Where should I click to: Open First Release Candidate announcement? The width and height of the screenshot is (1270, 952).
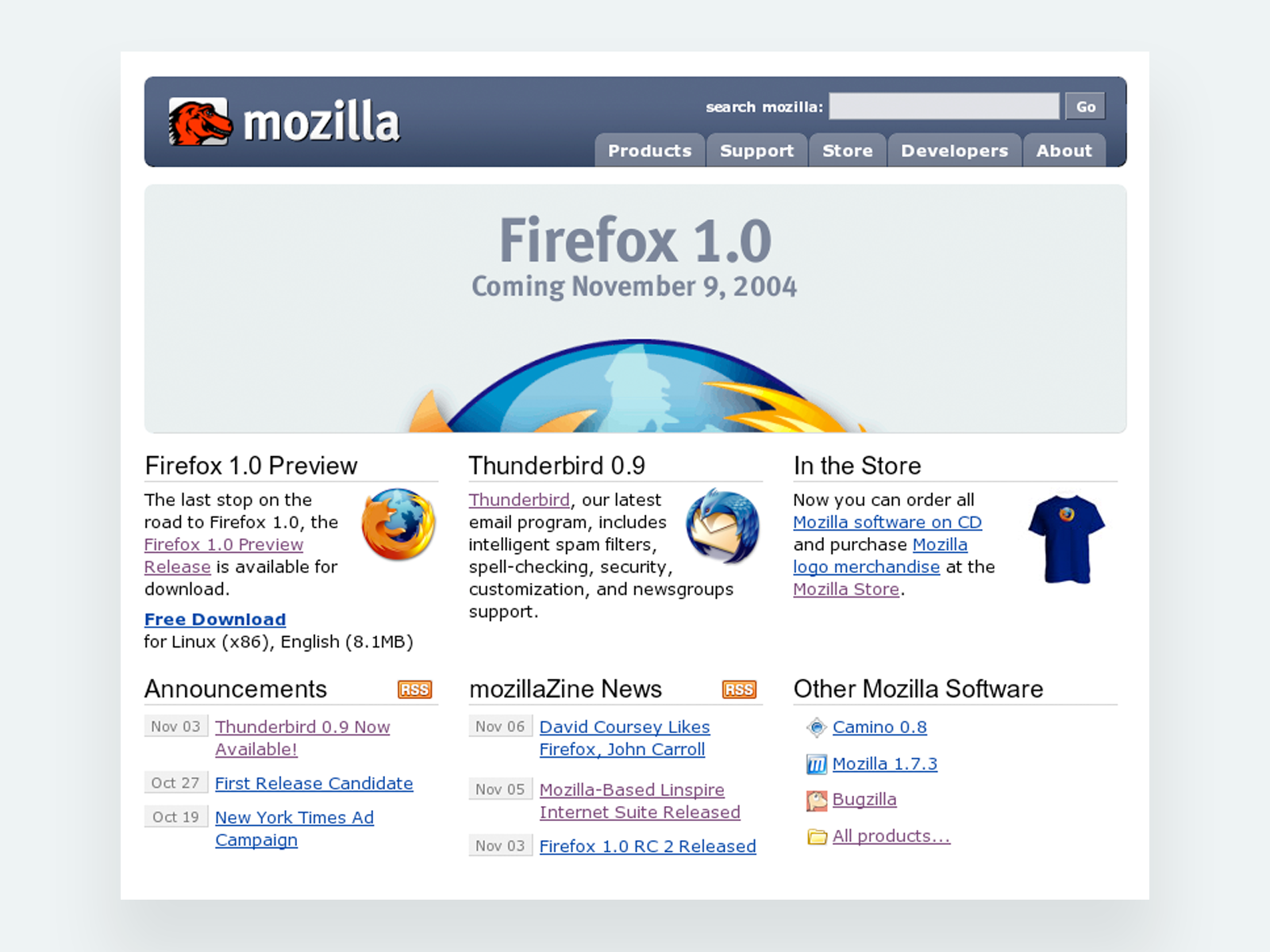coord(314,784)
